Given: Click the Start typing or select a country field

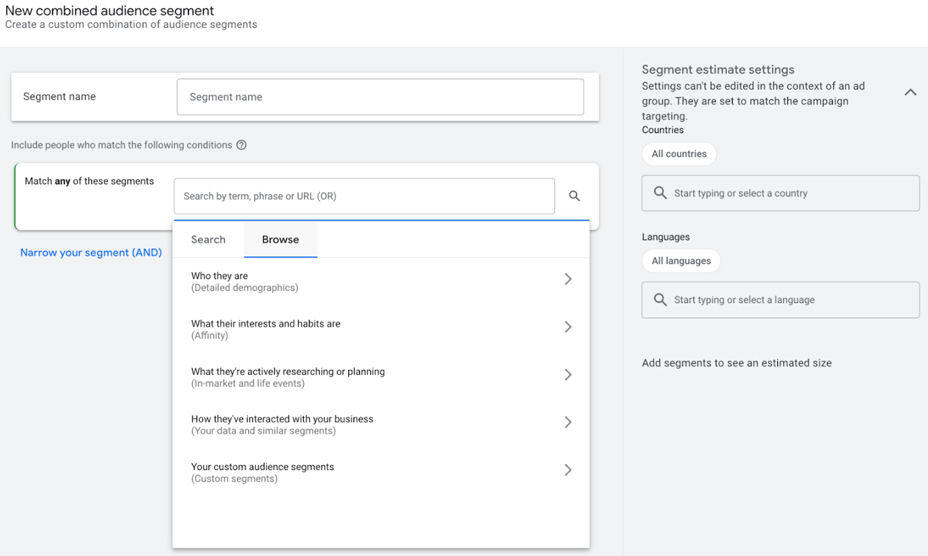Looking at the screenshot, I should [x=781, y=193].
